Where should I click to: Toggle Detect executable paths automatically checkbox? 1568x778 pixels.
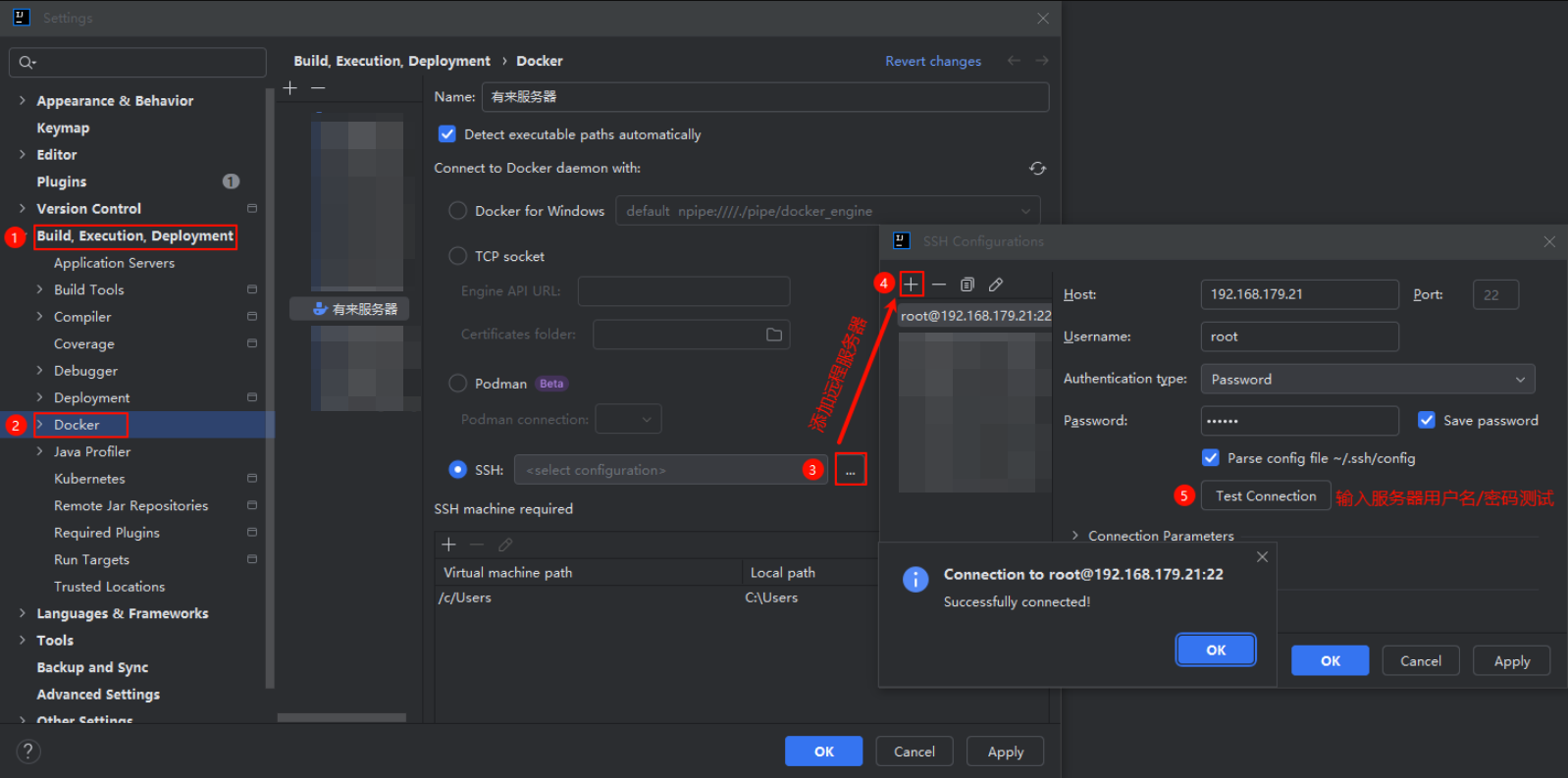(447, 134)
